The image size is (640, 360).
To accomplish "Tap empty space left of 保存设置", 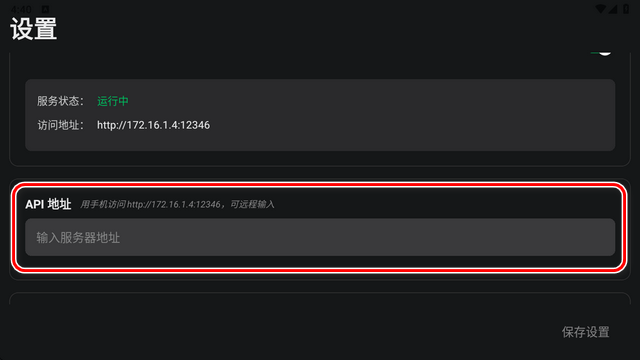I will 286,332.
